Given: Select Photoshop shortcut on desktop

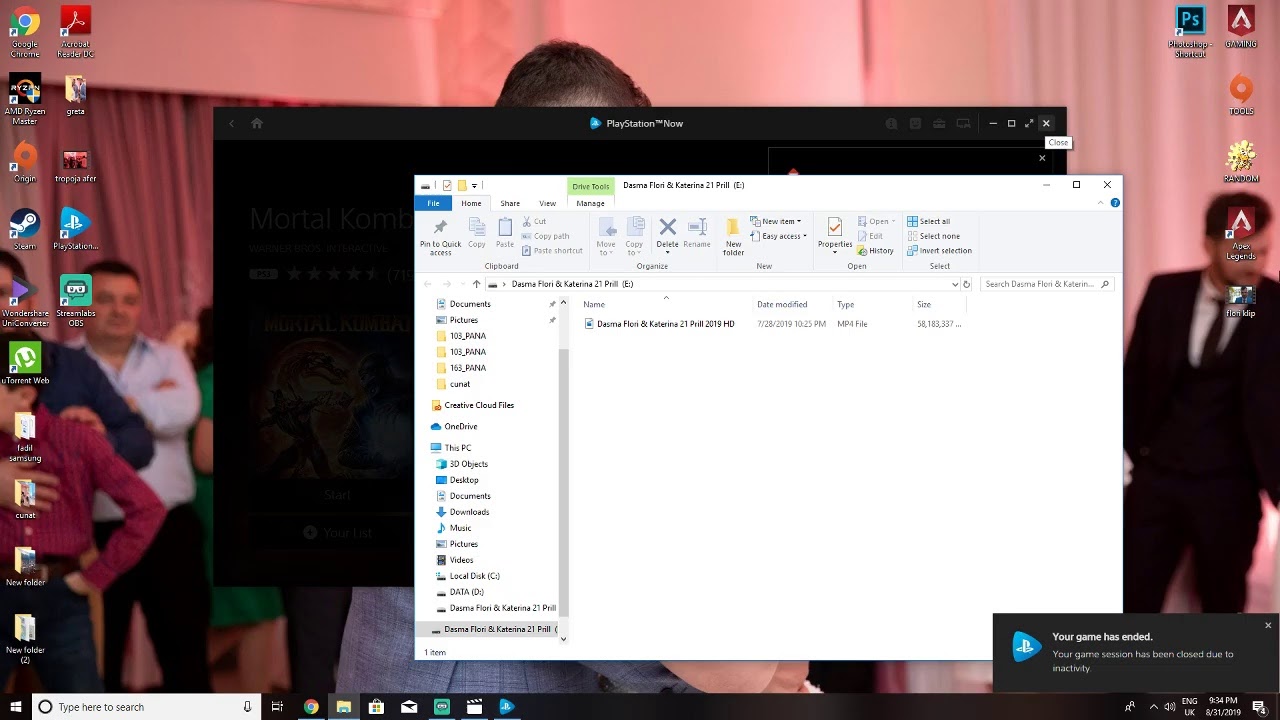Looking at the screenshot, I should [x=1190, y=33].
